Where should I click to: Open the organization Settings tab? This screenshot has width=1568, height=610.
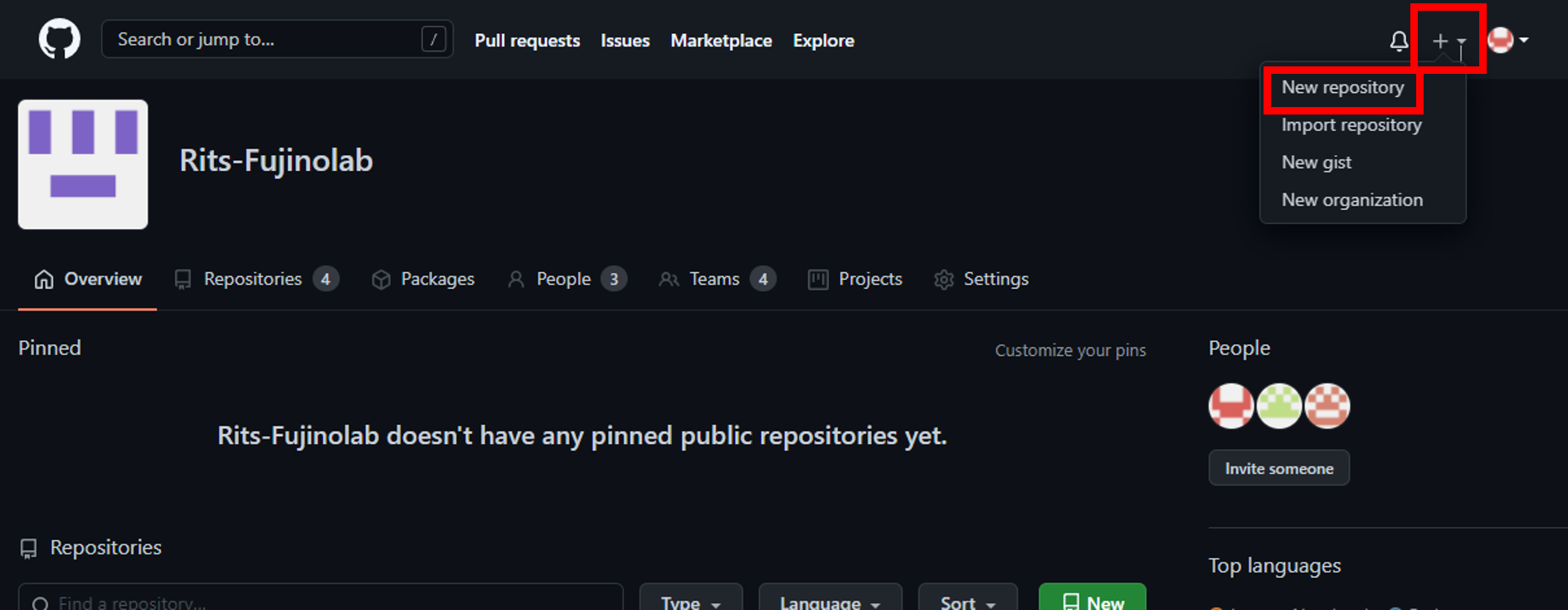(x=981, y=279)
